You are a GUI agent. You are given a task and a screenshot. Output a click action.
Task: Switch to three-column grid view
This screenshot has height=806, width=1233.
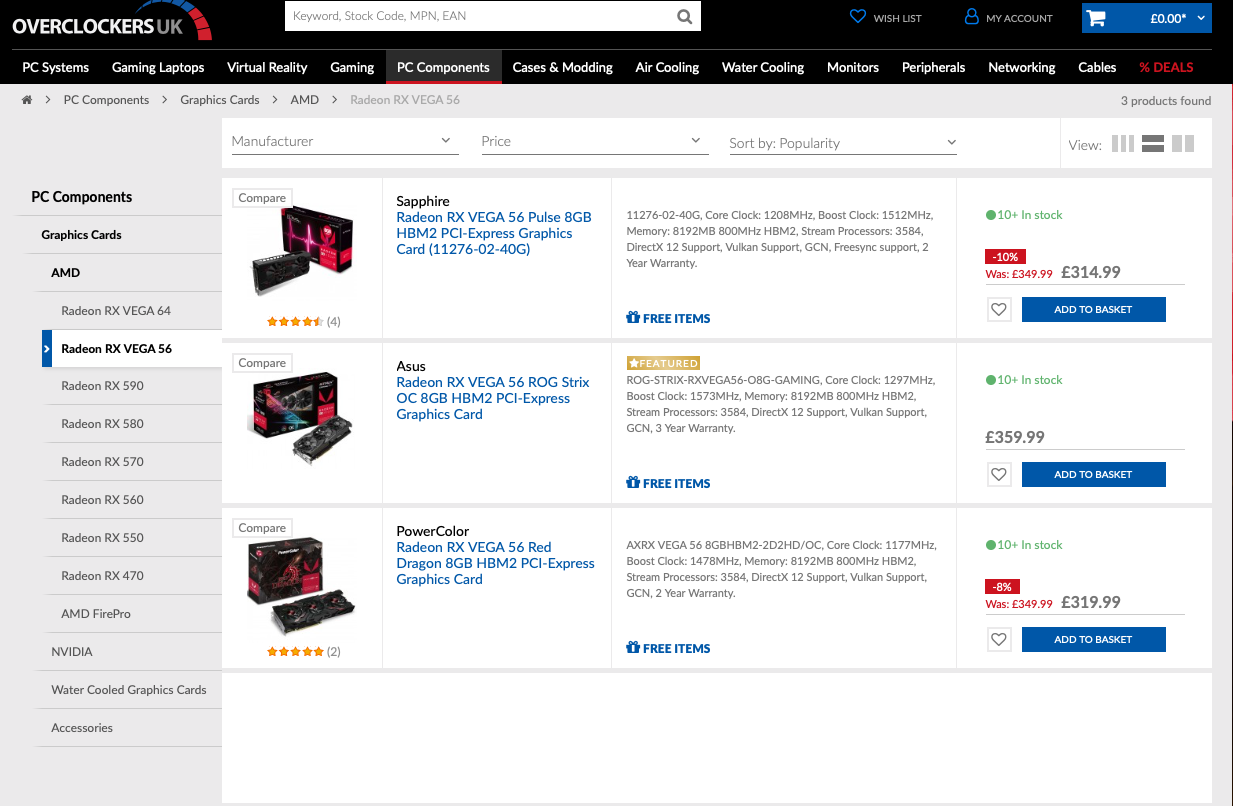coord(1123,143)
